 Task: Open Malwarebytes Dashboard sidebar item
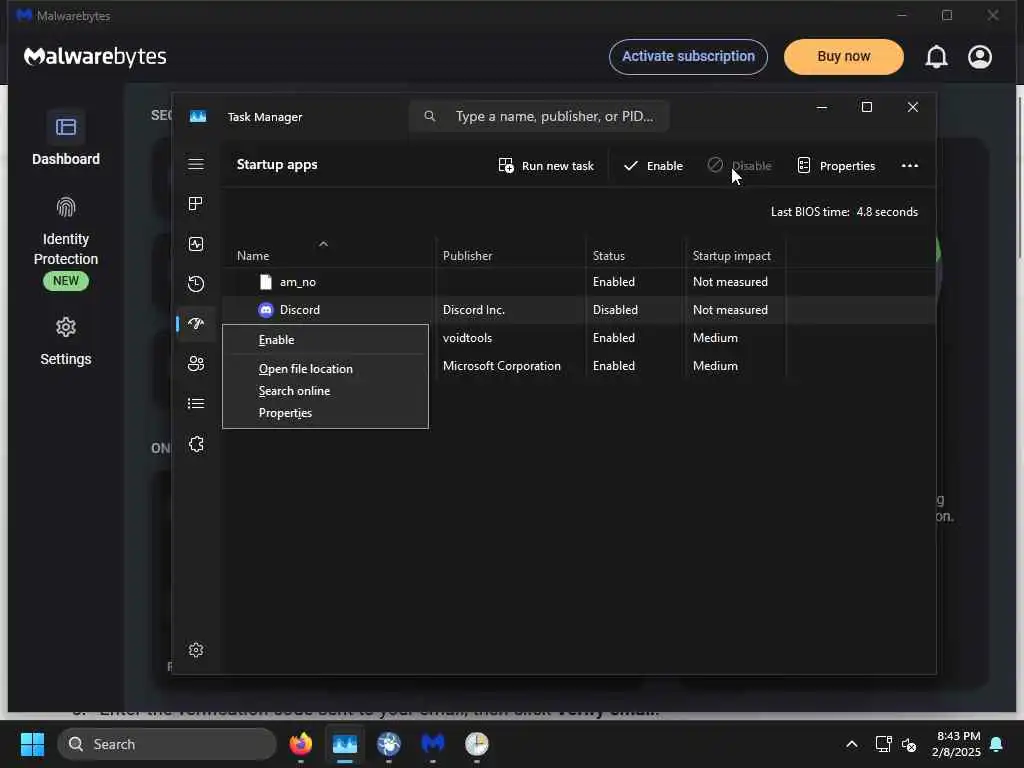66,139
